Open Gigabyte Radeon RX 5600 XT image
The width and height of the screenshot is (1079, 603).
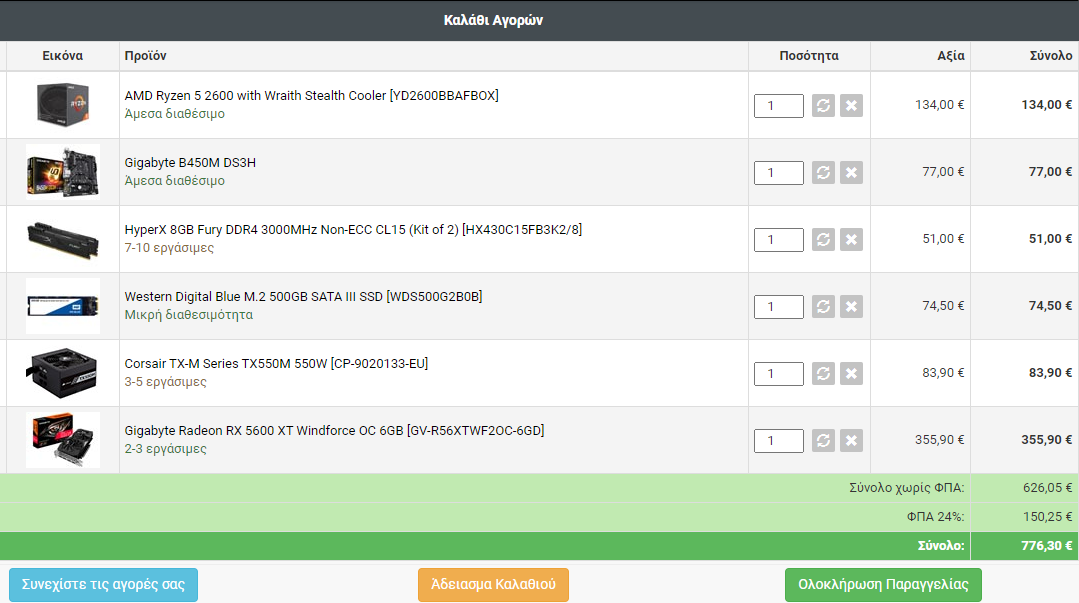63,440
